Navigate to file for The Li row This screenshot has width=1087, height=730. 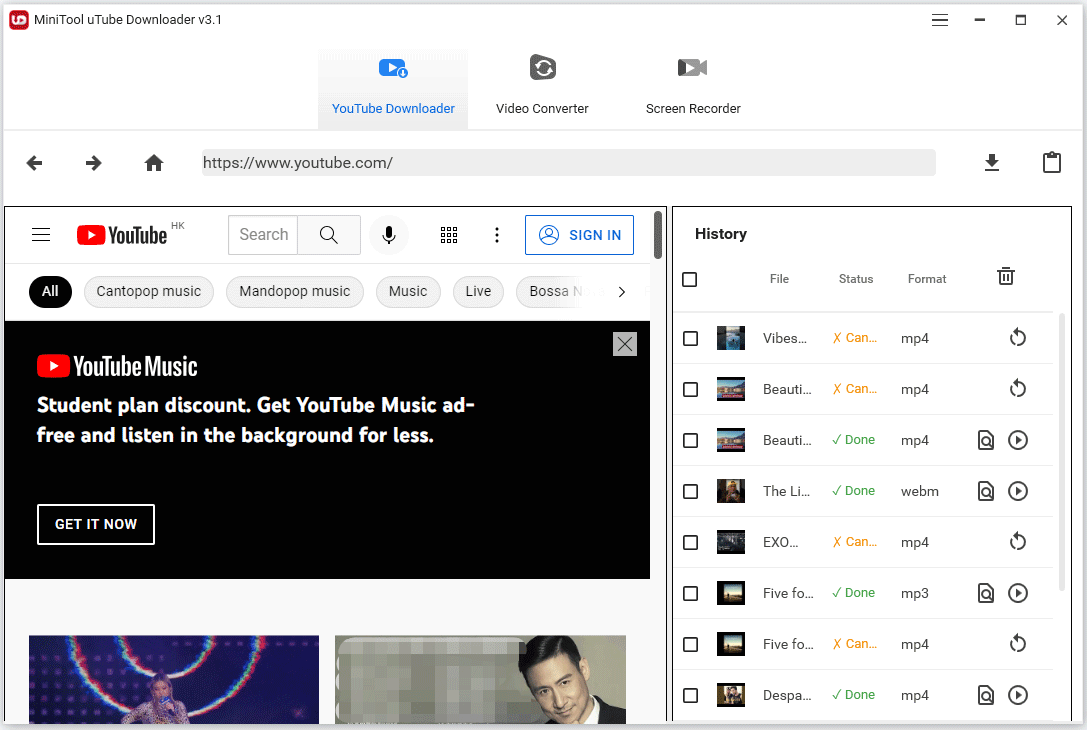(x=985, y=492)
